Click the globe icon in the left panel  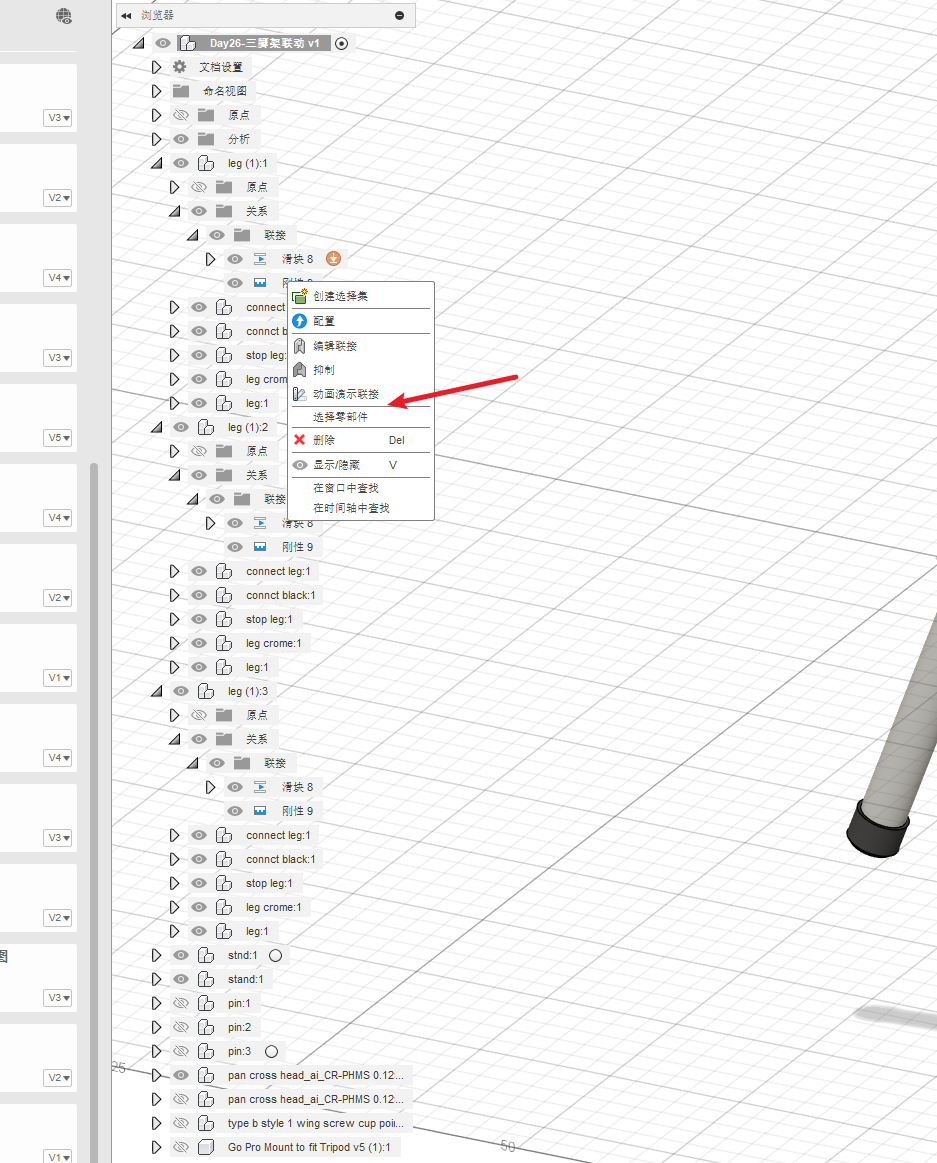click(64, 15)
